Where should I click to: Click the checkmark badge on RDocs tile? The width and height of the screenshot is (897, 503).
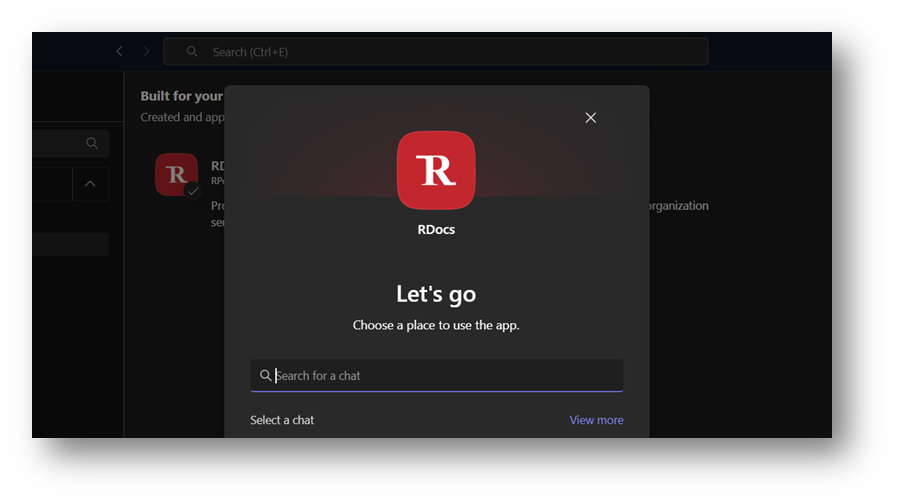pyautogui.click(x=193, y=191)
